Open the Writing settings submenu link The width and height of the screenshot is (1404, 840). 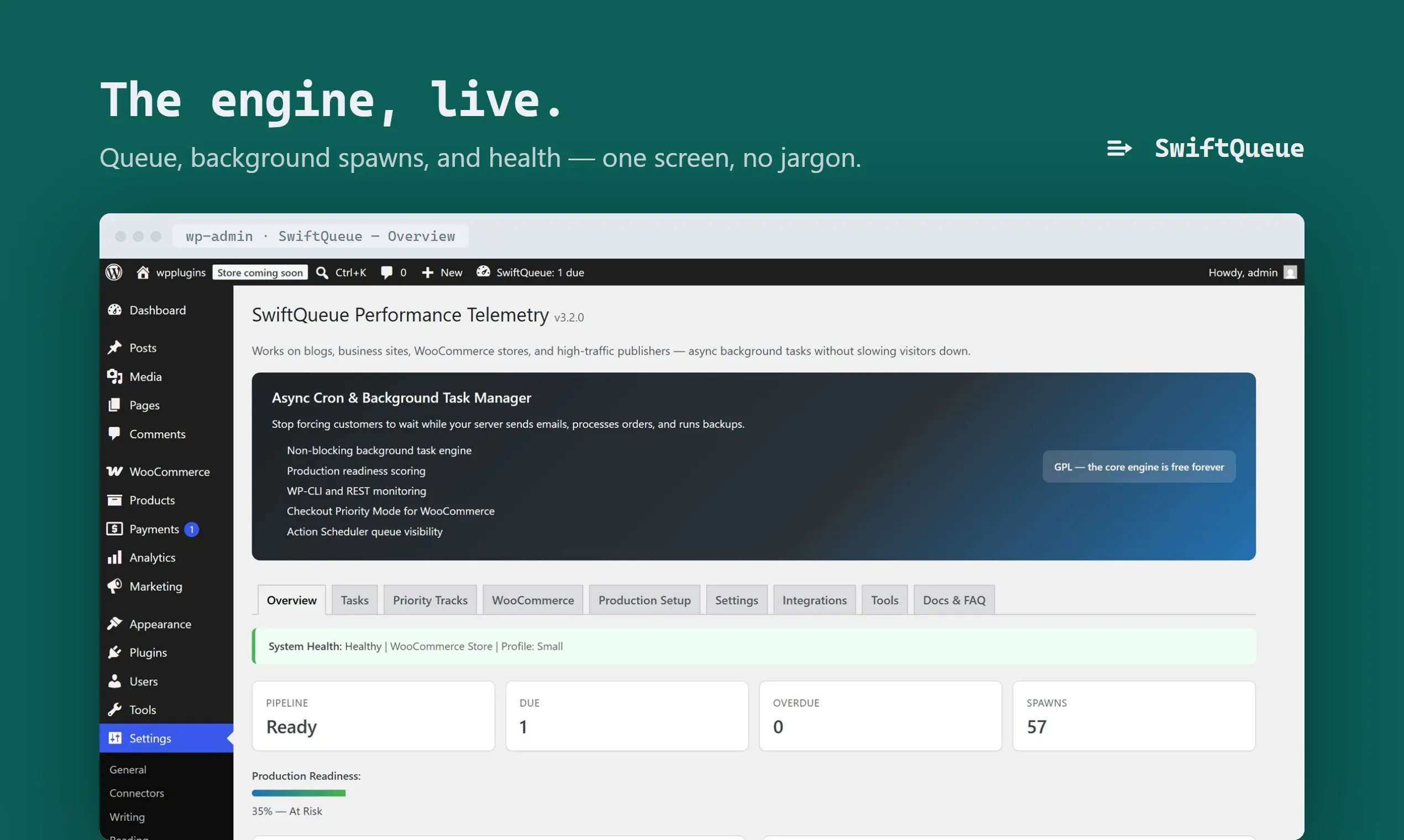[x=127, y=817]
